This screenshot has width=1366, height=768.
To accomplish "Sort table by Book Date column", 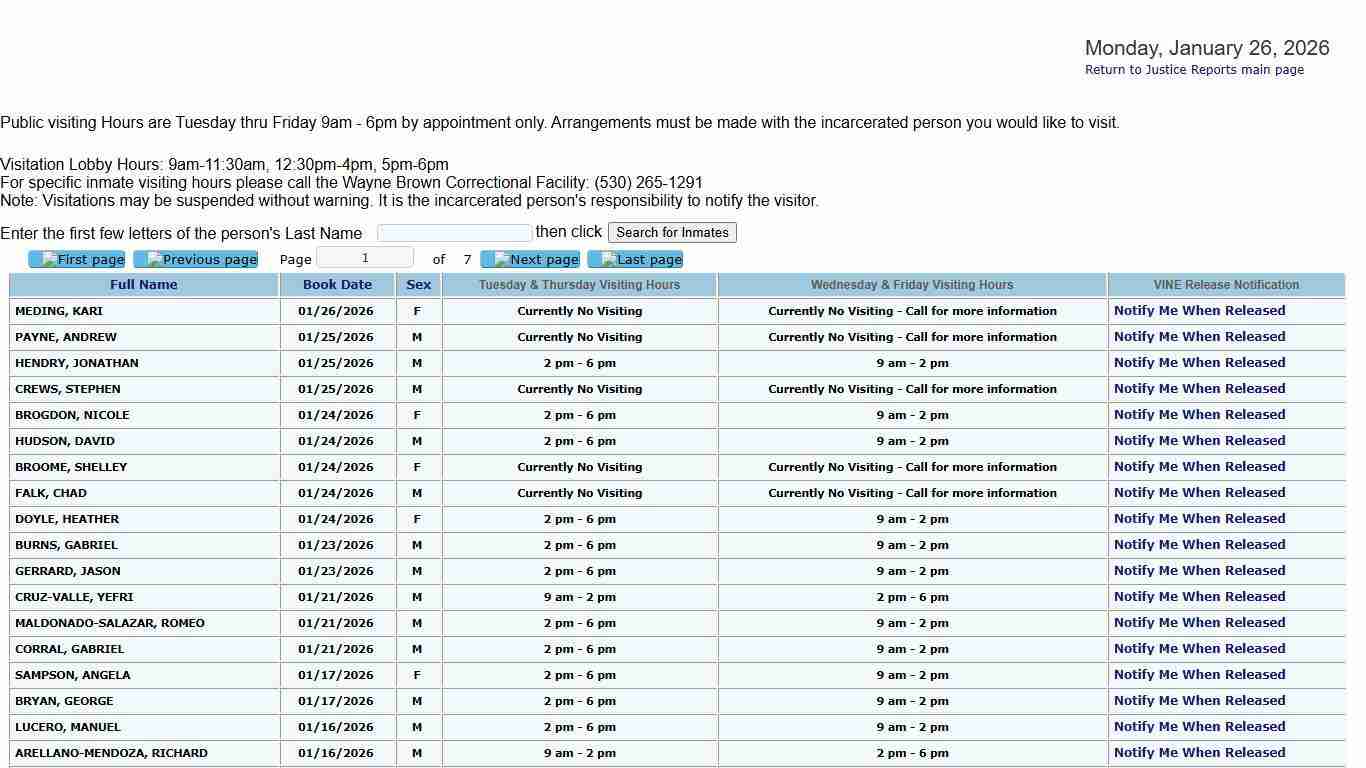I will point(337,285).
